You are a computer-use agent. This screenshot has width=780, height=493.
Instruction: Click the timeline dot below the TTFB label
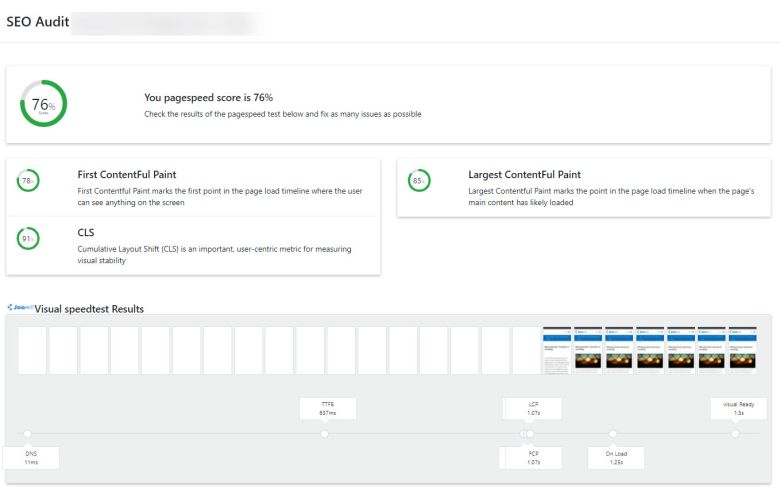tap(324, 434)
